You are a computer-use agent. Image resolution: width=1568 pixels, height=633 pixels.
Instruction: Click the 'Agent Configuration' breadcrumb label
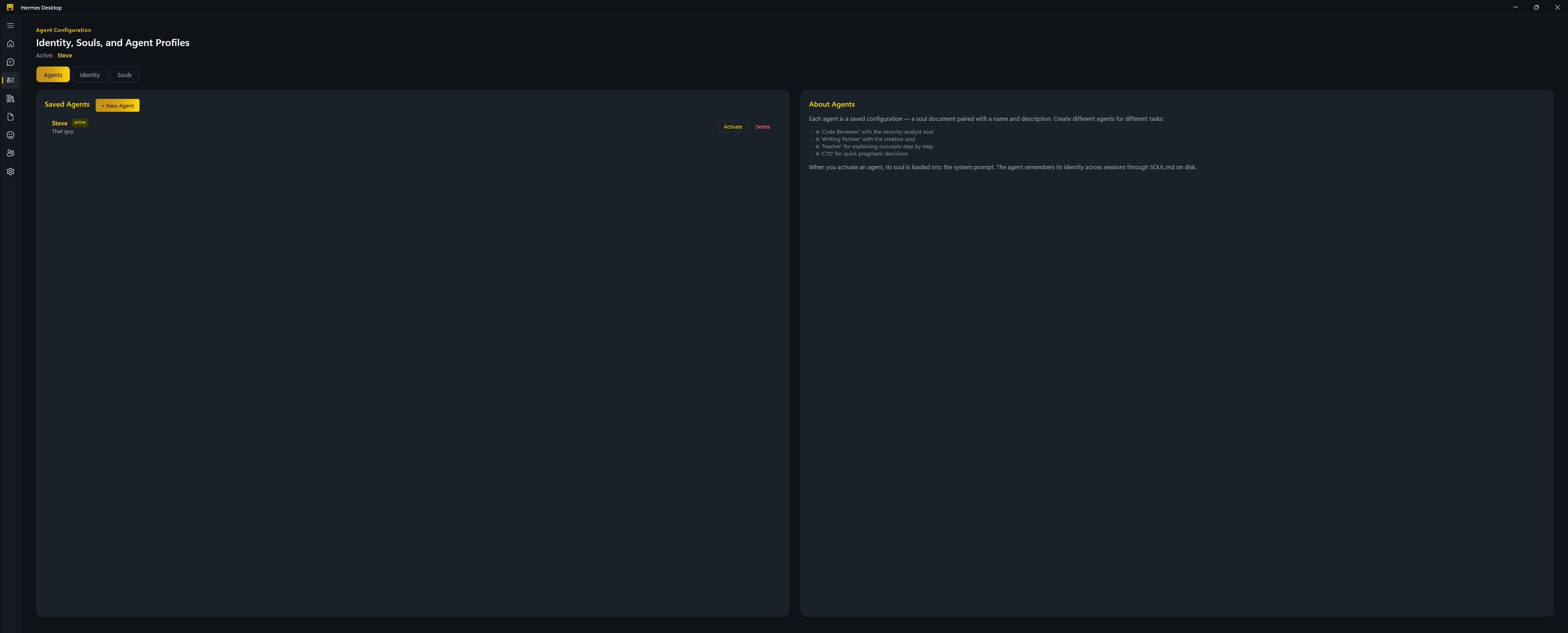click(63, 30)
